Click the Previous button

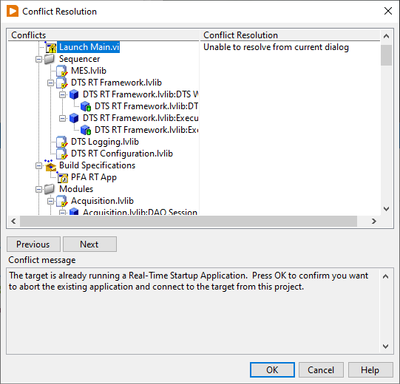tap(33, 244)
